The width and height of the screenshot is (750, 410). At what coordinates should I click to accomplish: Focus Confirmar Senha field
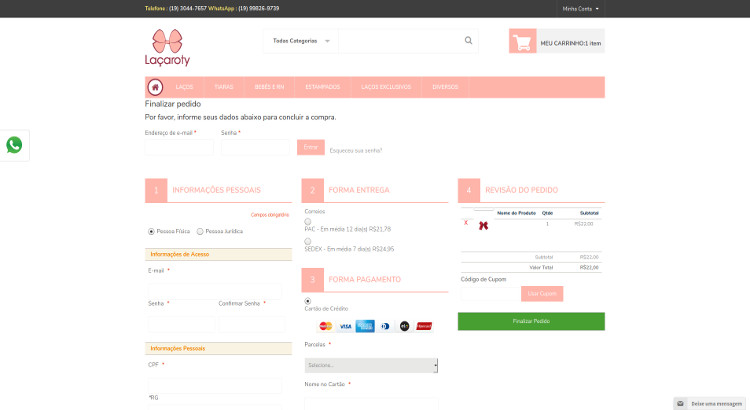252,324
